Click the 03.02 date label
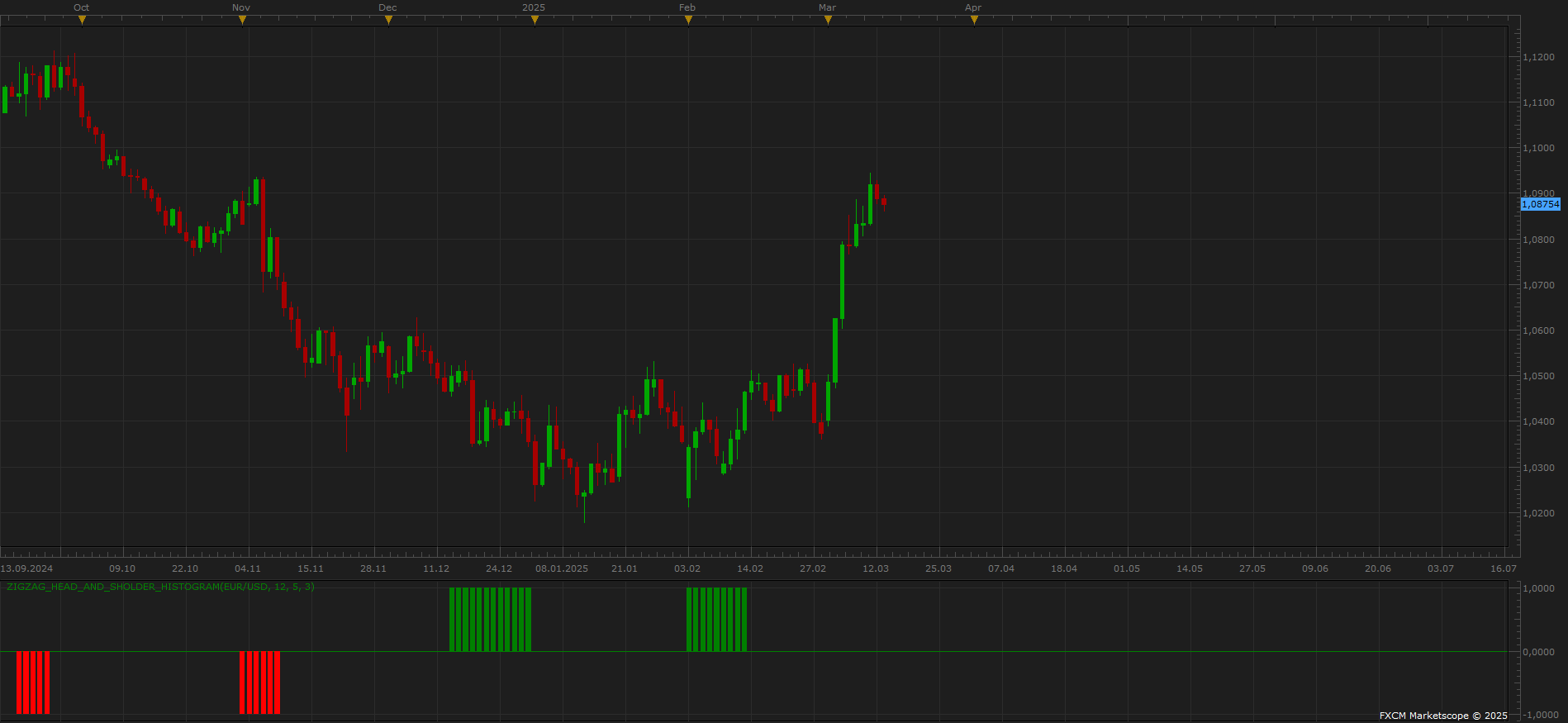The height and width of the screenshot is (723, 1568). click(687, 568)
